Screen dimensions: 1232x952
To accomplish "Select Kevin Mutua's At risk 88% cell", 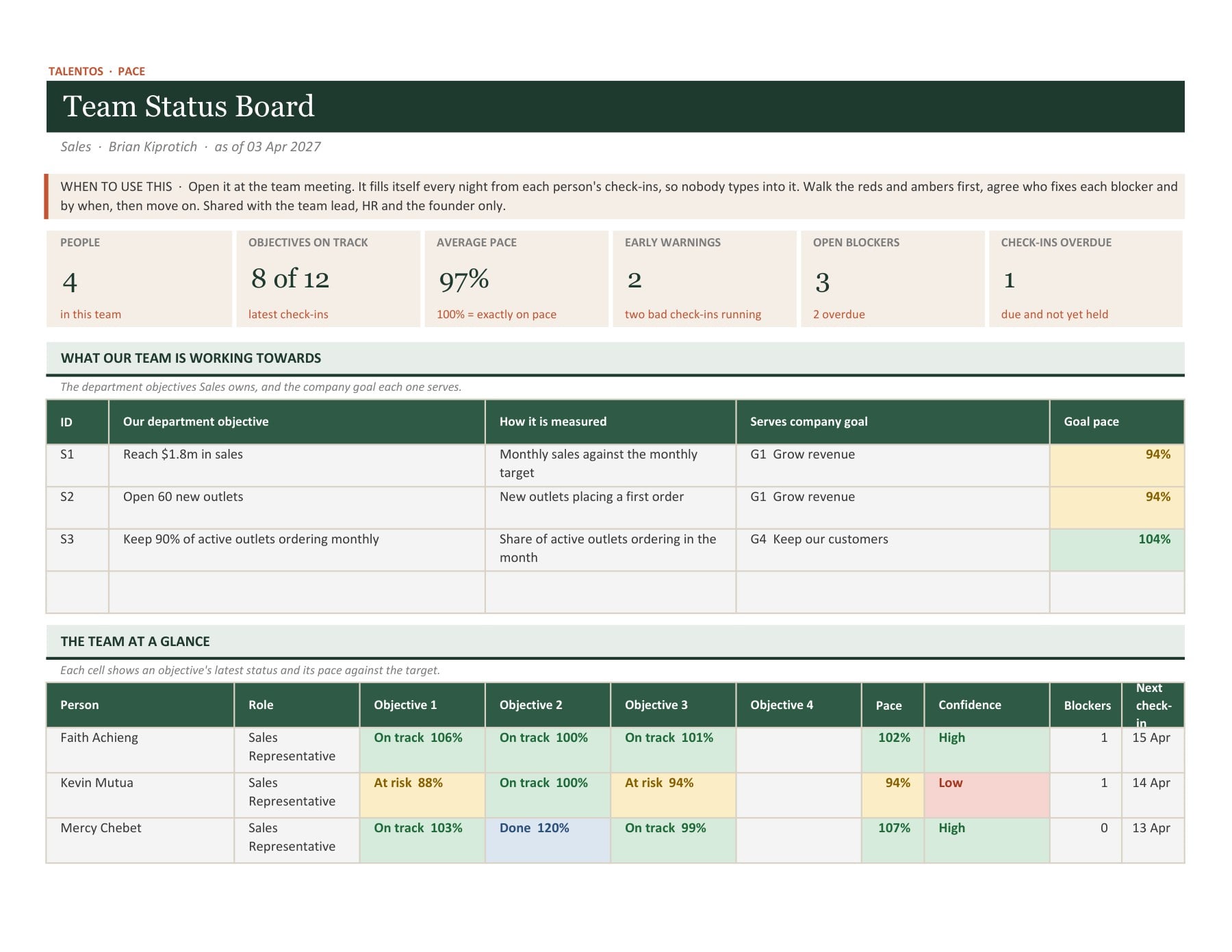I will point(422,795).
